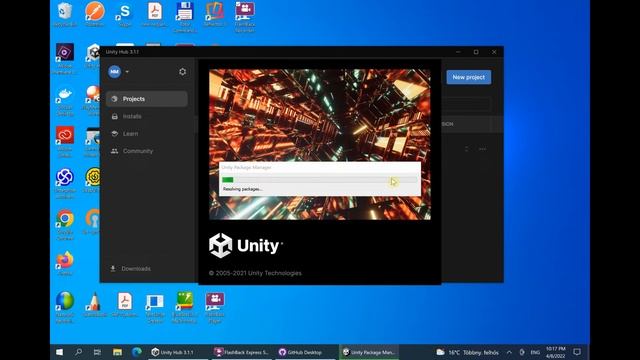Open the globe network desktop shortcut

coord(65,307)
